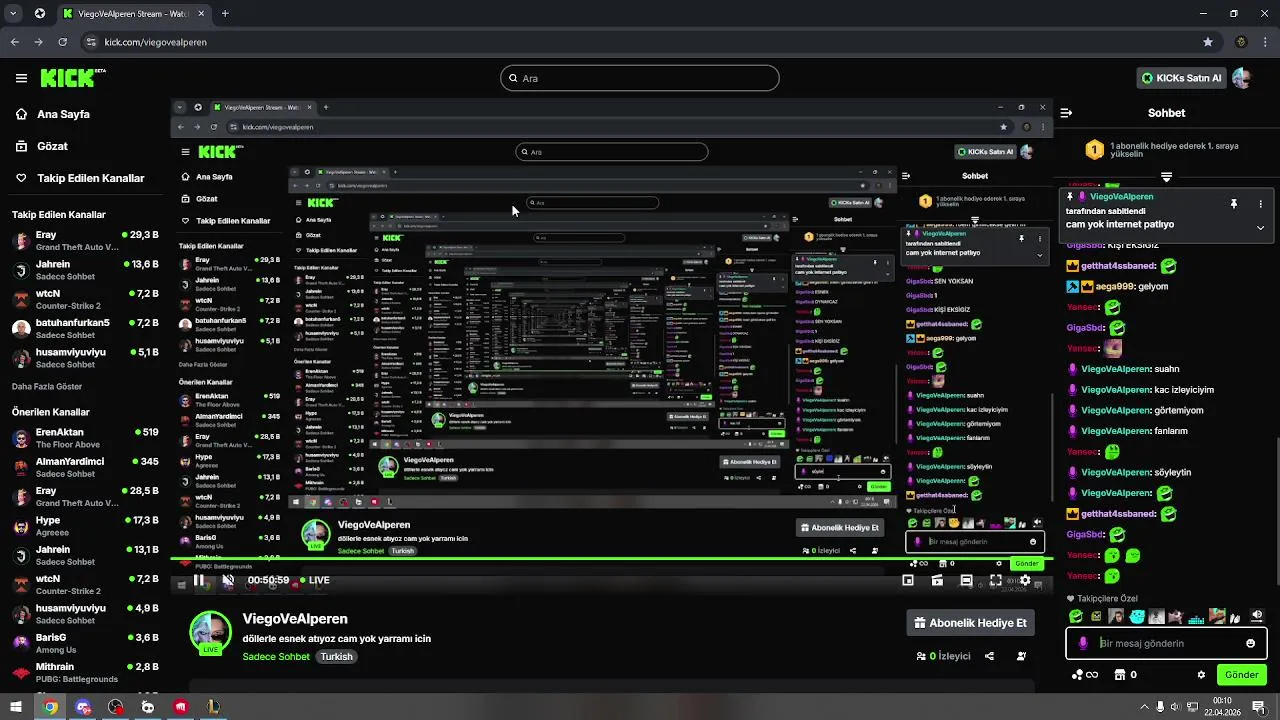This screenshot has width=1280, height=720.
Task: Focus the main Ara search field
Action: pyautogui.click(x=640, y=78)
